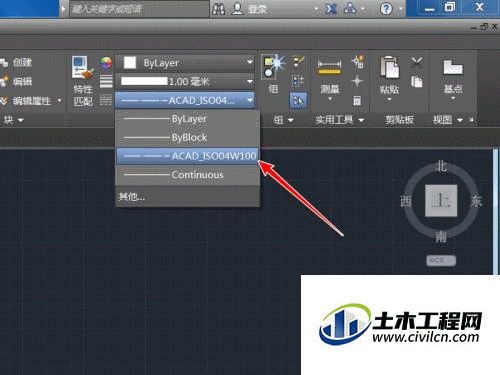
Task: Click the Paste (粘贴) clipboard icon
Action: [x=389, y=78]
